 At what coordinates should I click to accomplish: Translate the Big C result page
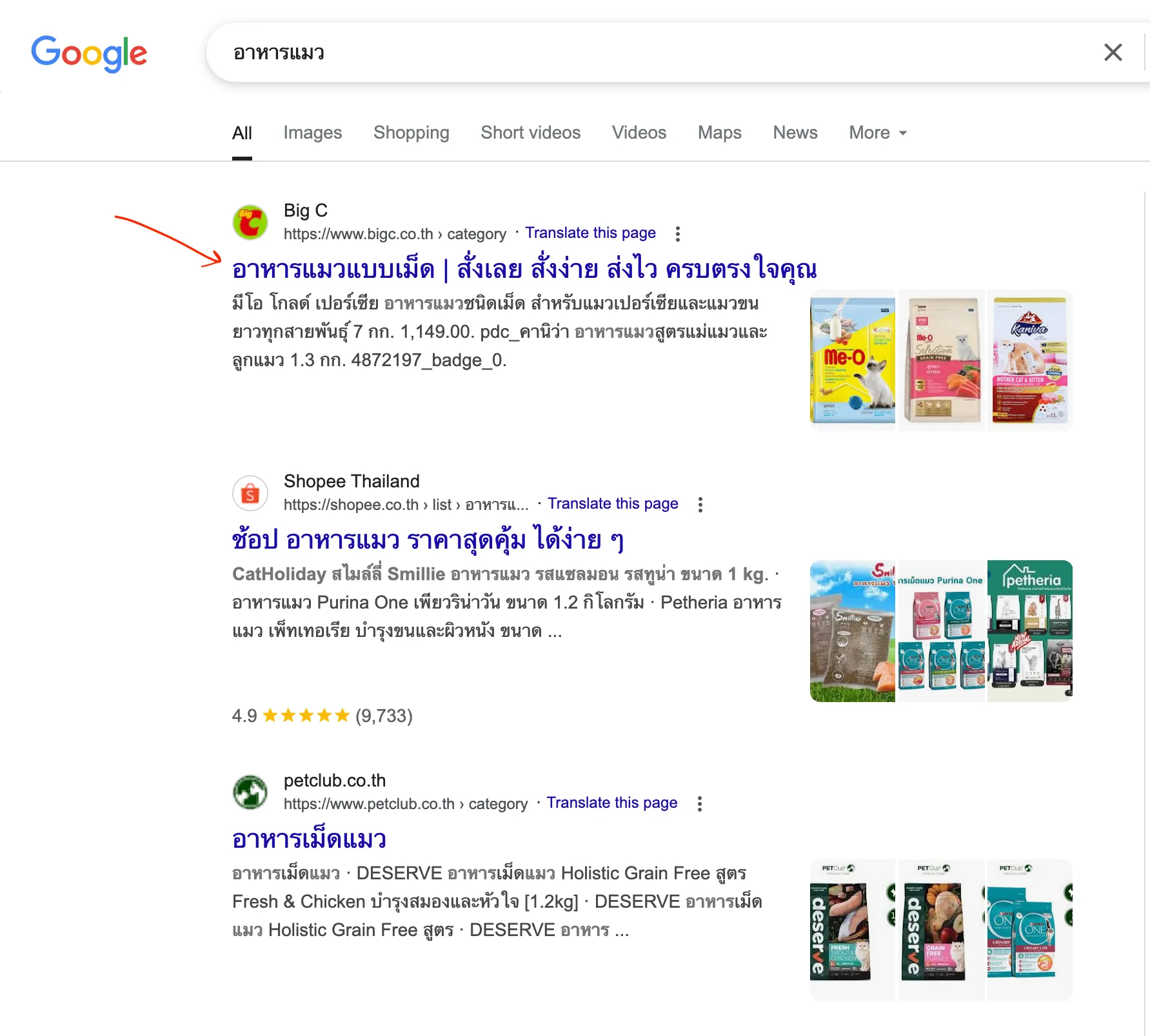pos(590,233)
